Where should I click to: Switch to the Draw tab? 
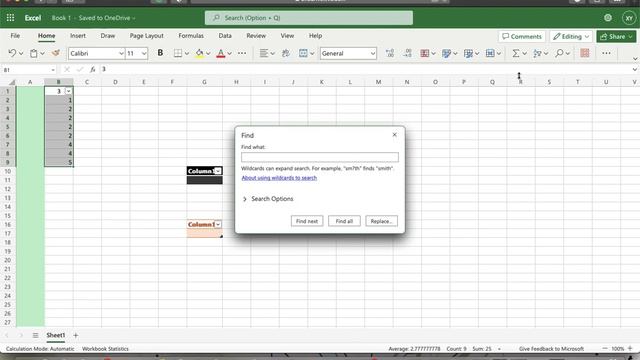coord(108,36)
